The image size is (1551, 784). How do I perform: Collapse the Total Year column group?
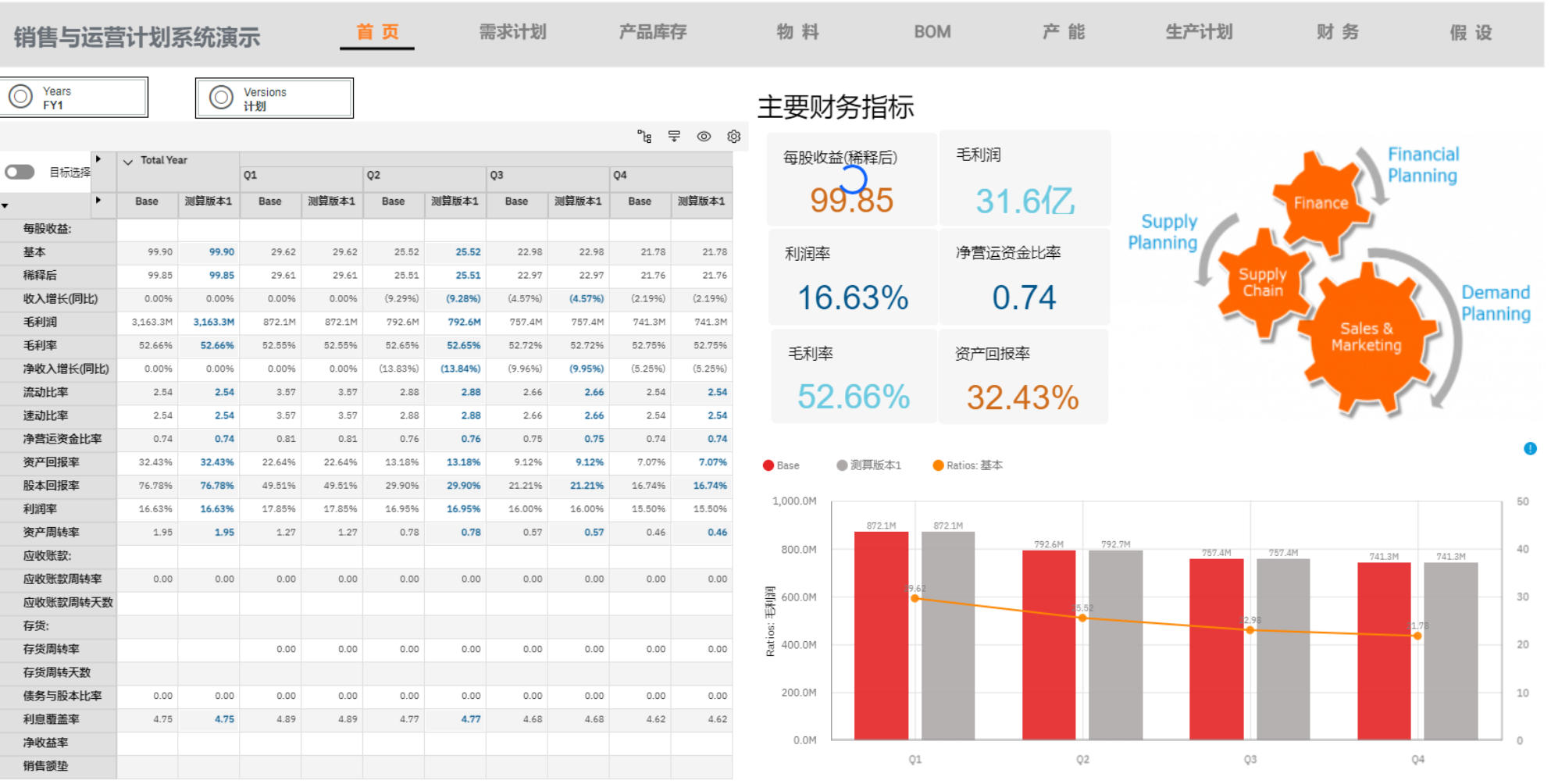point(129,161)
